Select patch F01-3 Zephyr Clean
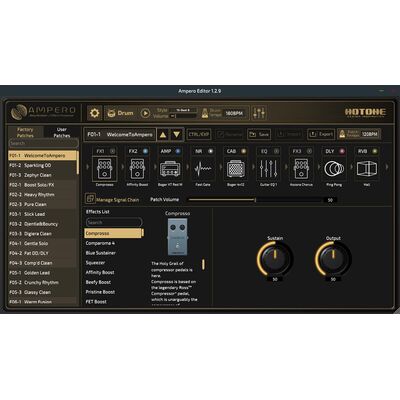Viewport: 400px width, 400px height. (x=43, y=175)
